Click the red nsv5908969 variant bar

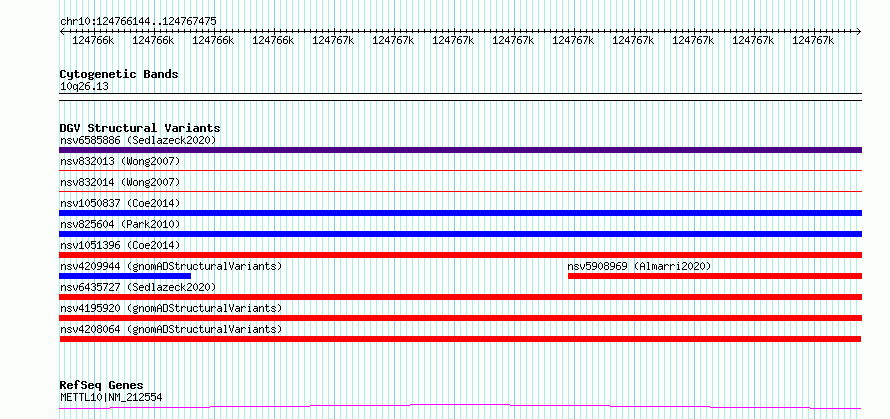(x=715, y=276)
